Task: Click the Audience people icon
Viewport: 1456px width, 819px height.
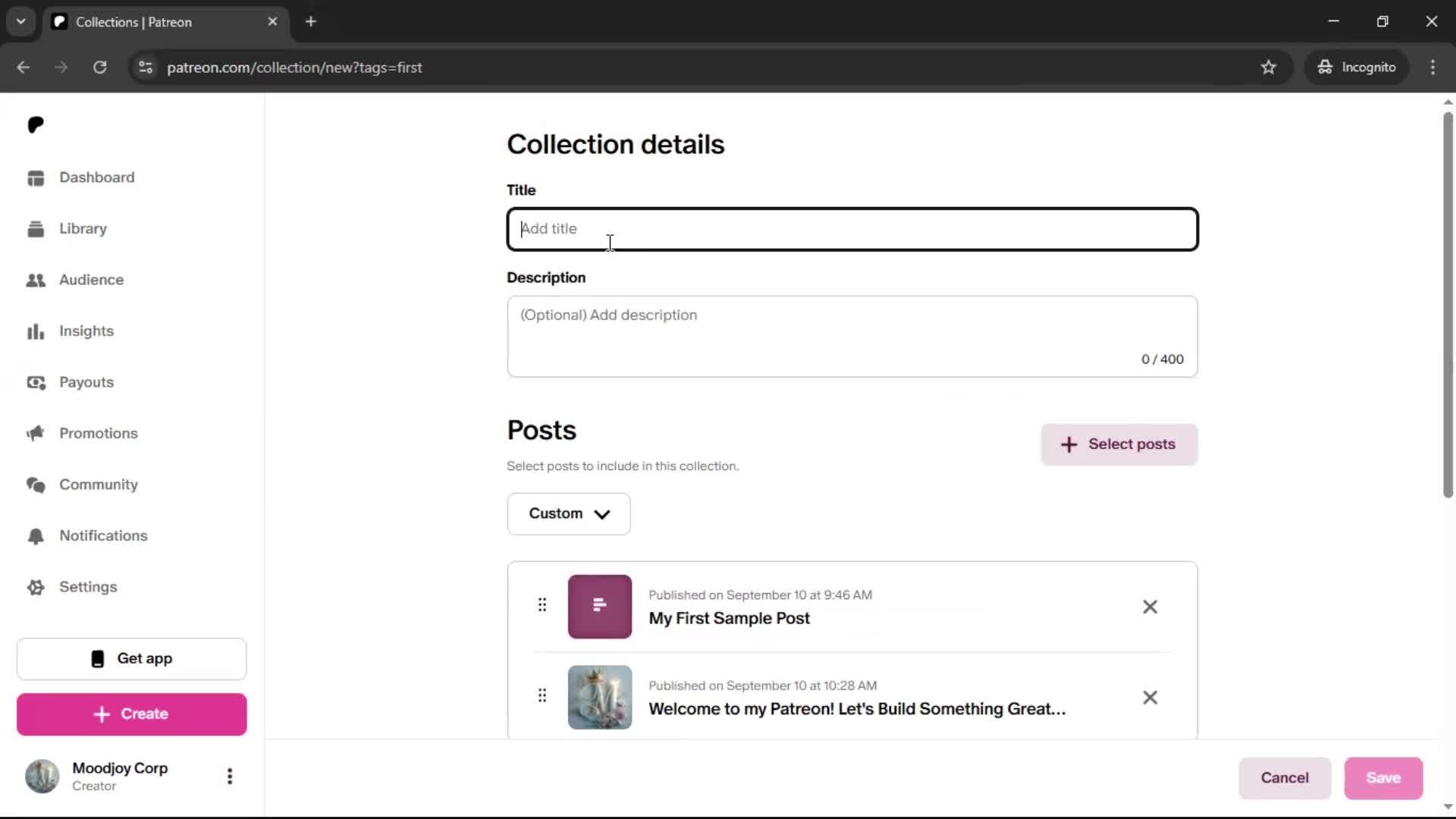Action: 36,280
